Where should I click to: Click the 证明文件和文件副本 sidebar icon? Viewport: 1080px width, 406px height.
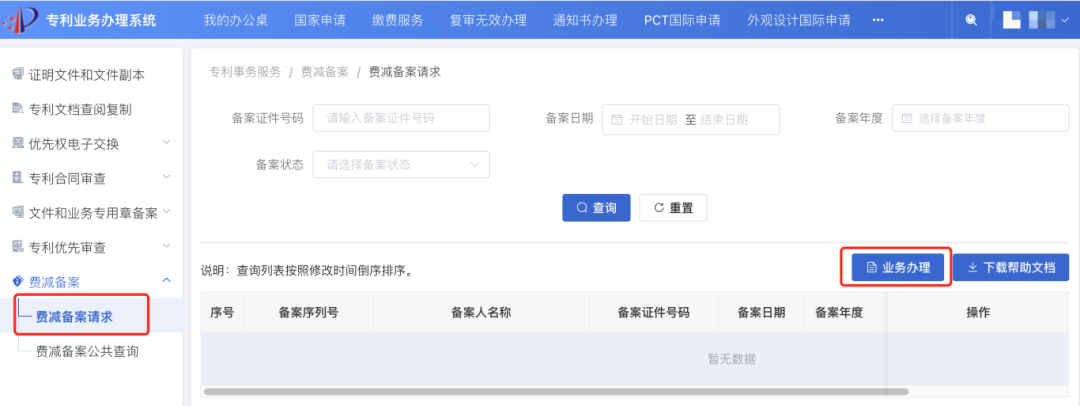[x=17, y=74]
